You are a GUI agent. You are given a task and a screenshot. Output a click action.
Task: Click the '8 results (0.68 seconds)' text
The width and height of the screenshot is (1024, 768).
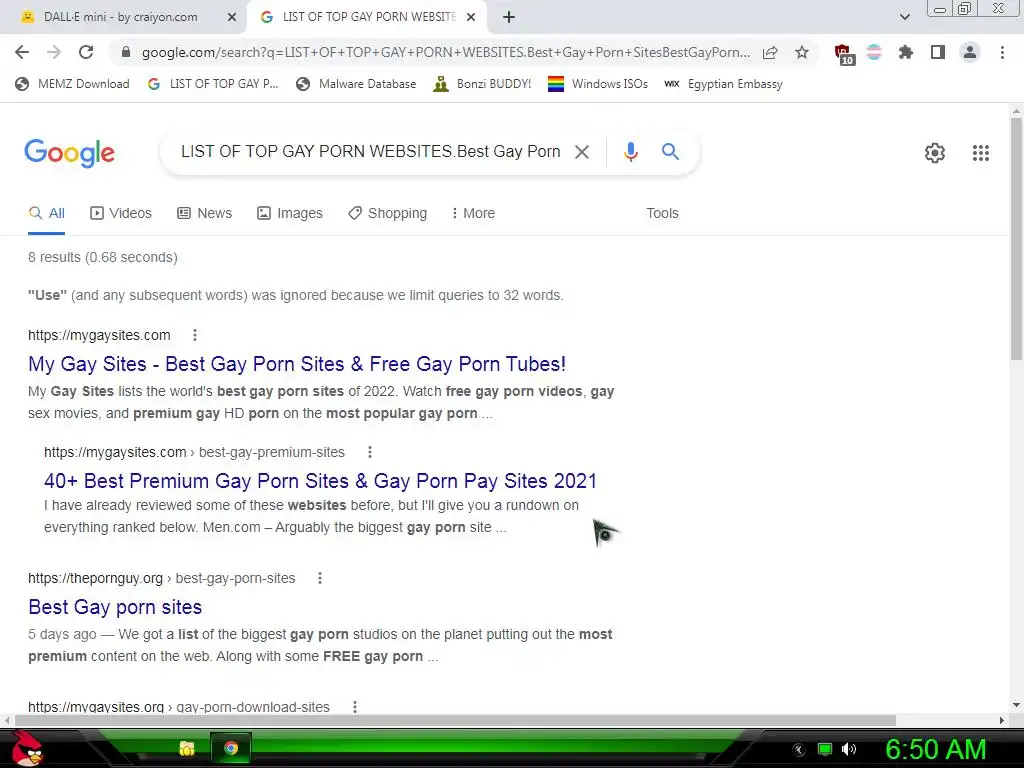pyautogui.click(x=103, y=257)
